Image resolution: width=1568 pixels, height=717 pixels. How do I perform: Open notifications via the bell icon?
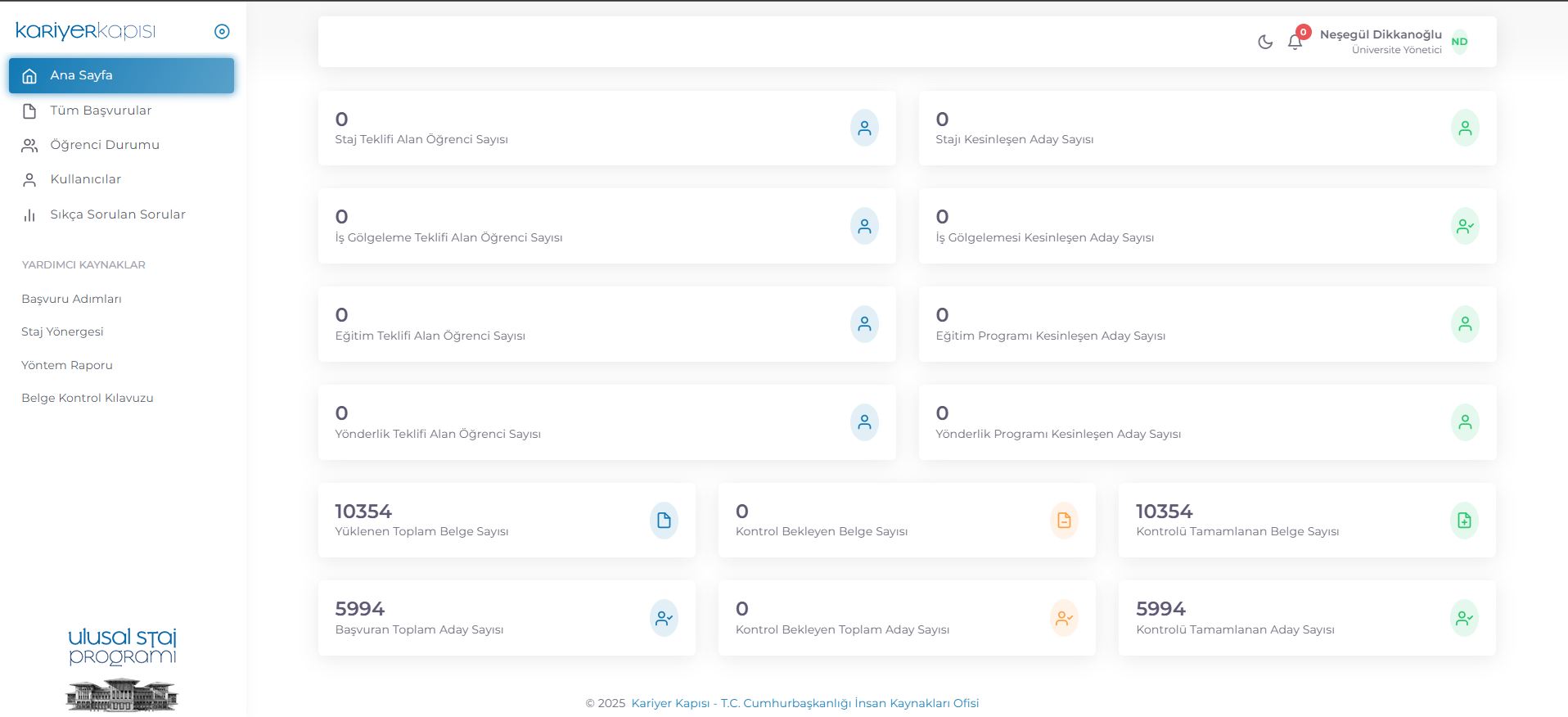[1295, 42]
